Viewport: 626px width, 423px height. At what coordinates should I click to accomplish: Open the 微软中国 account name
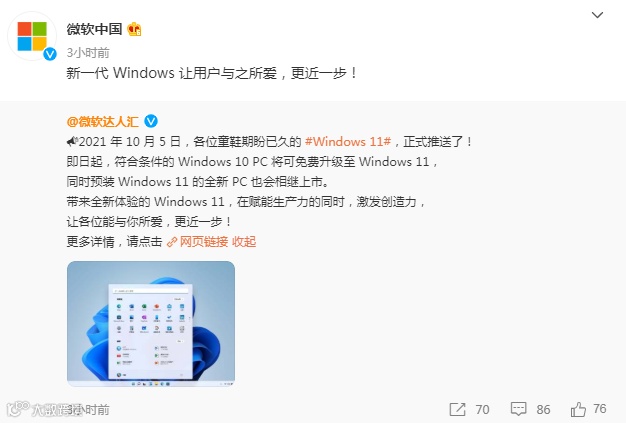[94, 29]
